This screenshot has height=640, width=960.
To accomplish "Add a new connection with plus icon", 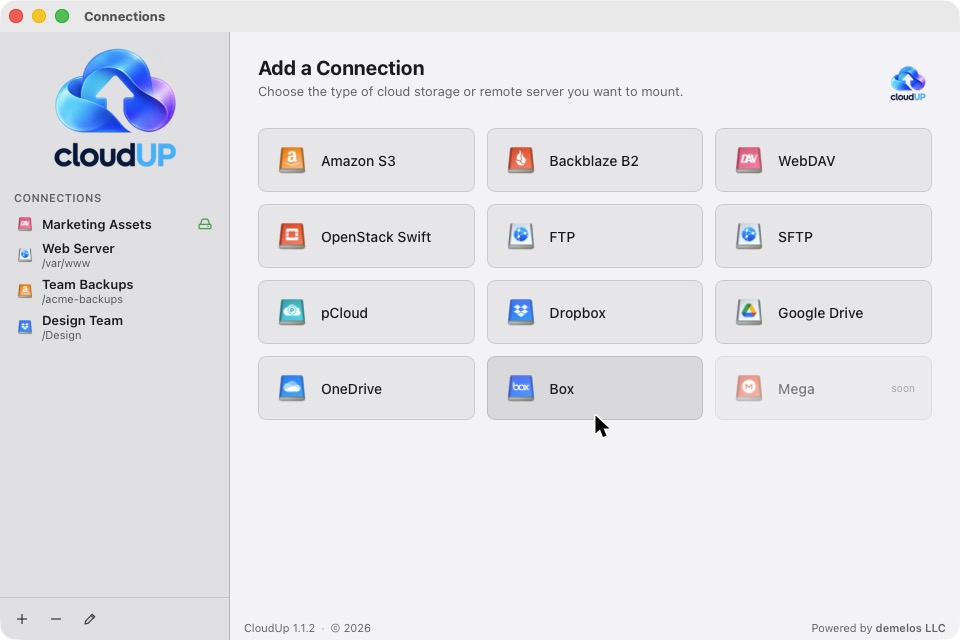I will pos(22,619).
